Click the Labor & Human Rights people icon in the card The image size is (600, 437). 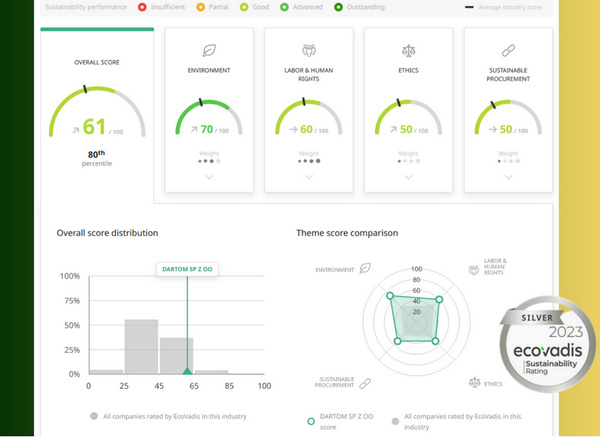click(x=309, y=50)
